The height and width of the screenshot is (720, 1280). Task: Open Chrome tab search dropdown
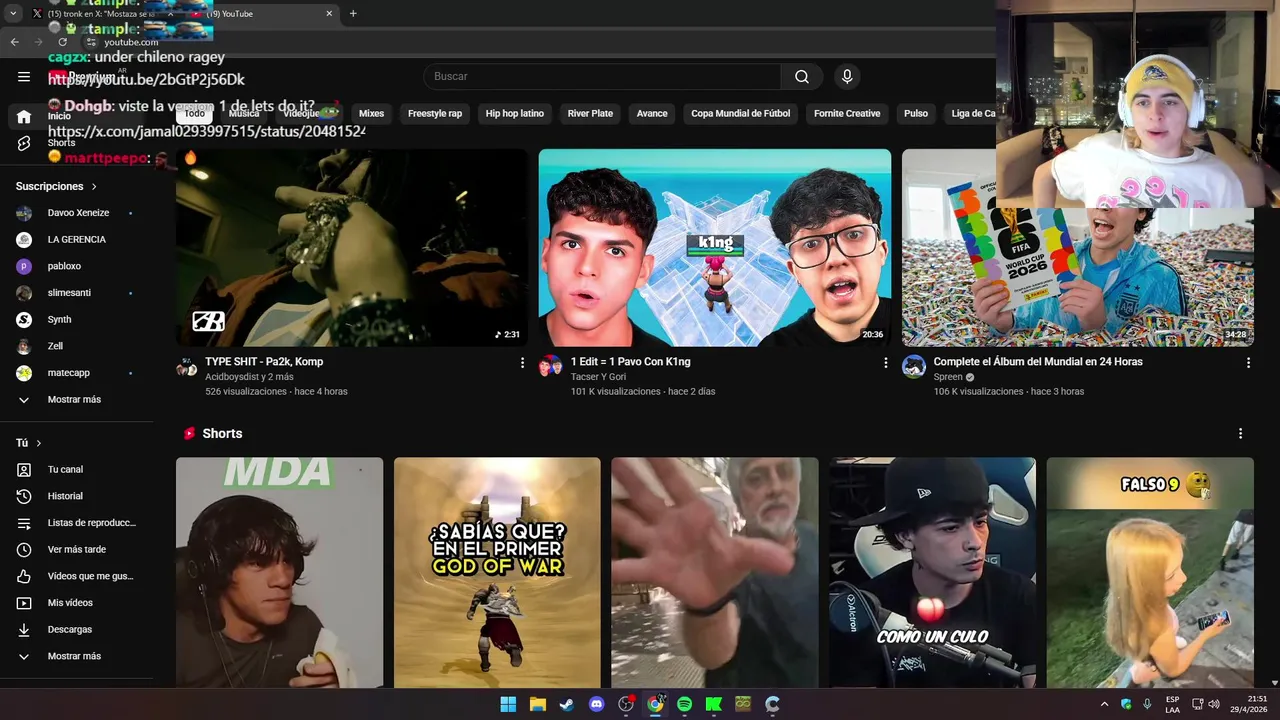point(13,14)
